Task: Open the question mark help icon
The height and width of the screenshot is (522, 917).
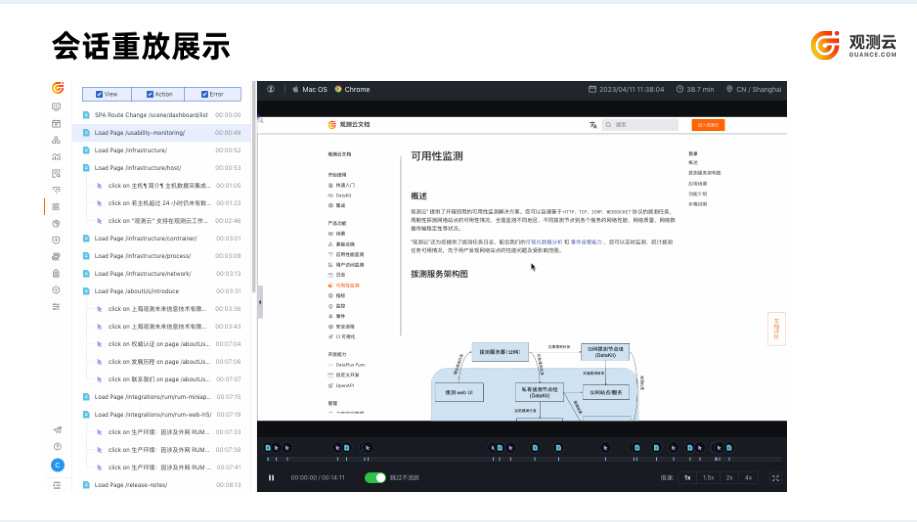Action: coord(57,447)
